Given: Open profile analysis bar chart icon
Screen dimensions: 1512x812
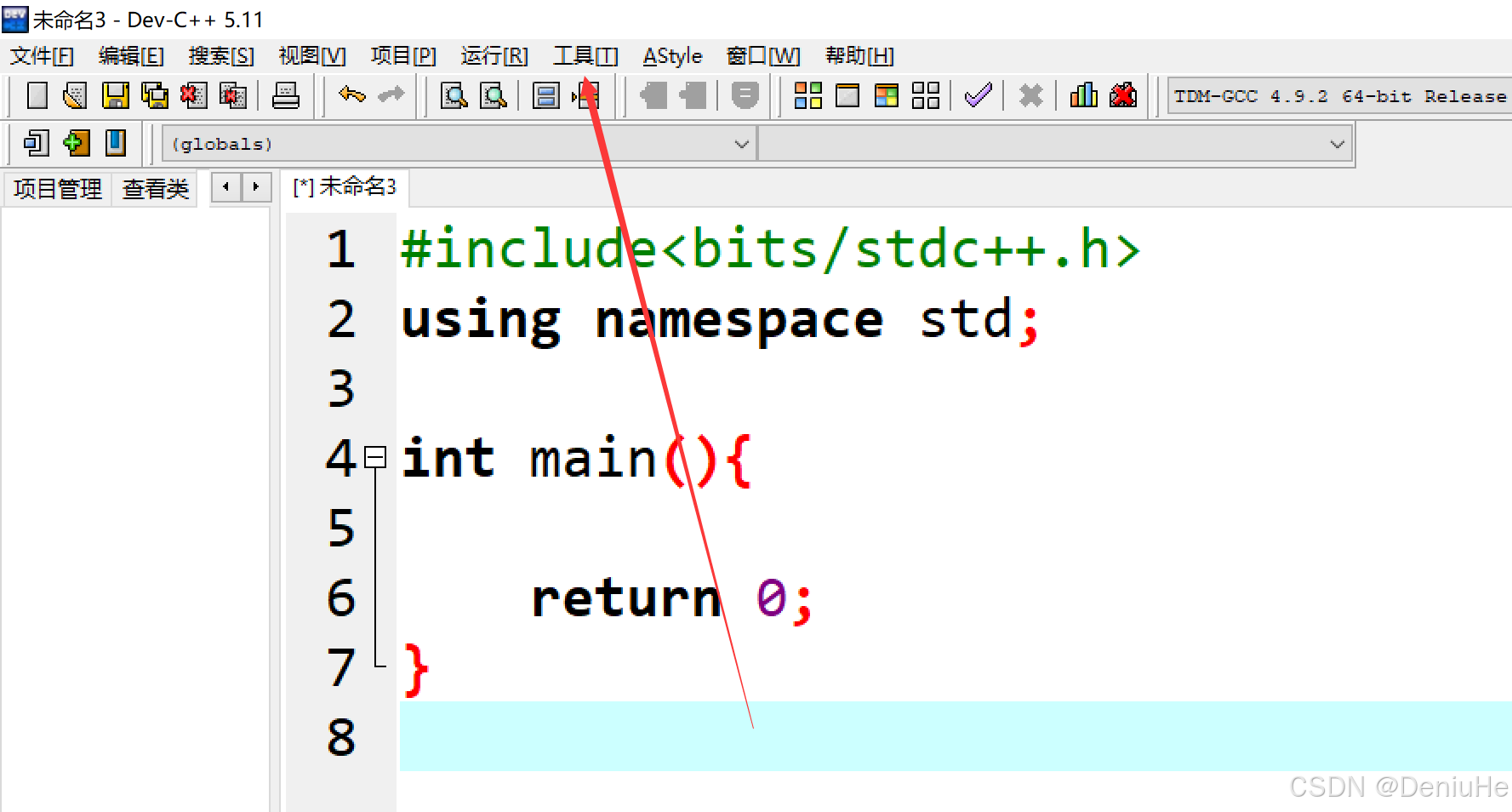Looking at the screenshot, I should 1084,95.
